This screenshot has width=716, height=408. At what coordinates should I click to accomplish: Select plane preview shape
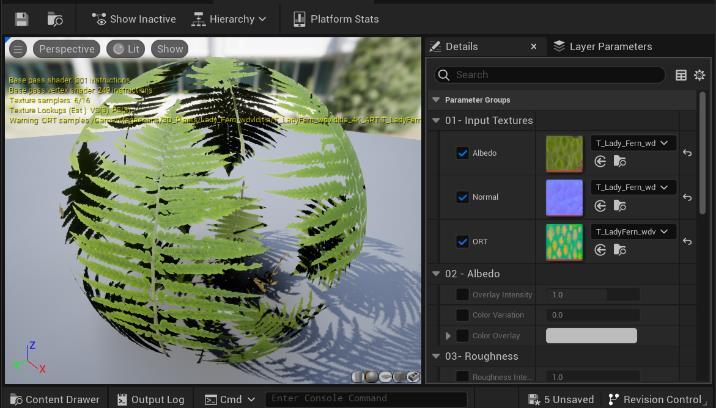[x=385, y=376]
